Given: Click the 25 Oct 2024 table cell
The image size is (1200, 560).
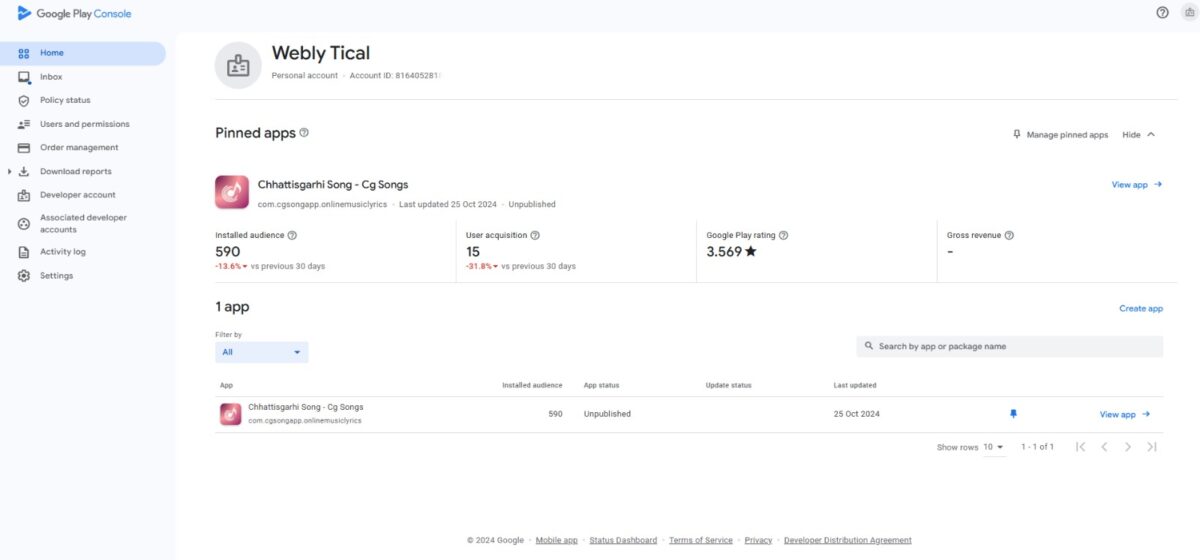Looking at the screenshot, I should point(857,414).
